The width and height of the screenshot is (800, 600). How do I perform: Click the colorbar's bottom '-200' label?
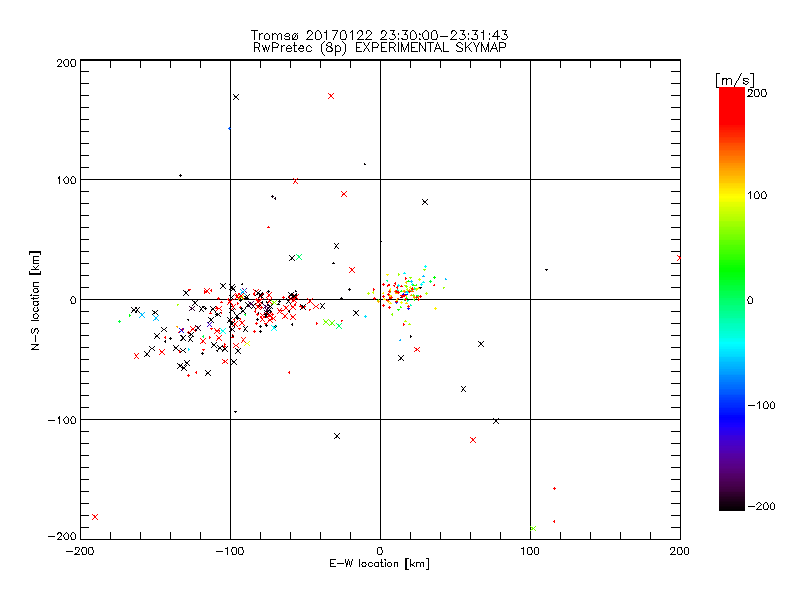(x=761, y=506)
